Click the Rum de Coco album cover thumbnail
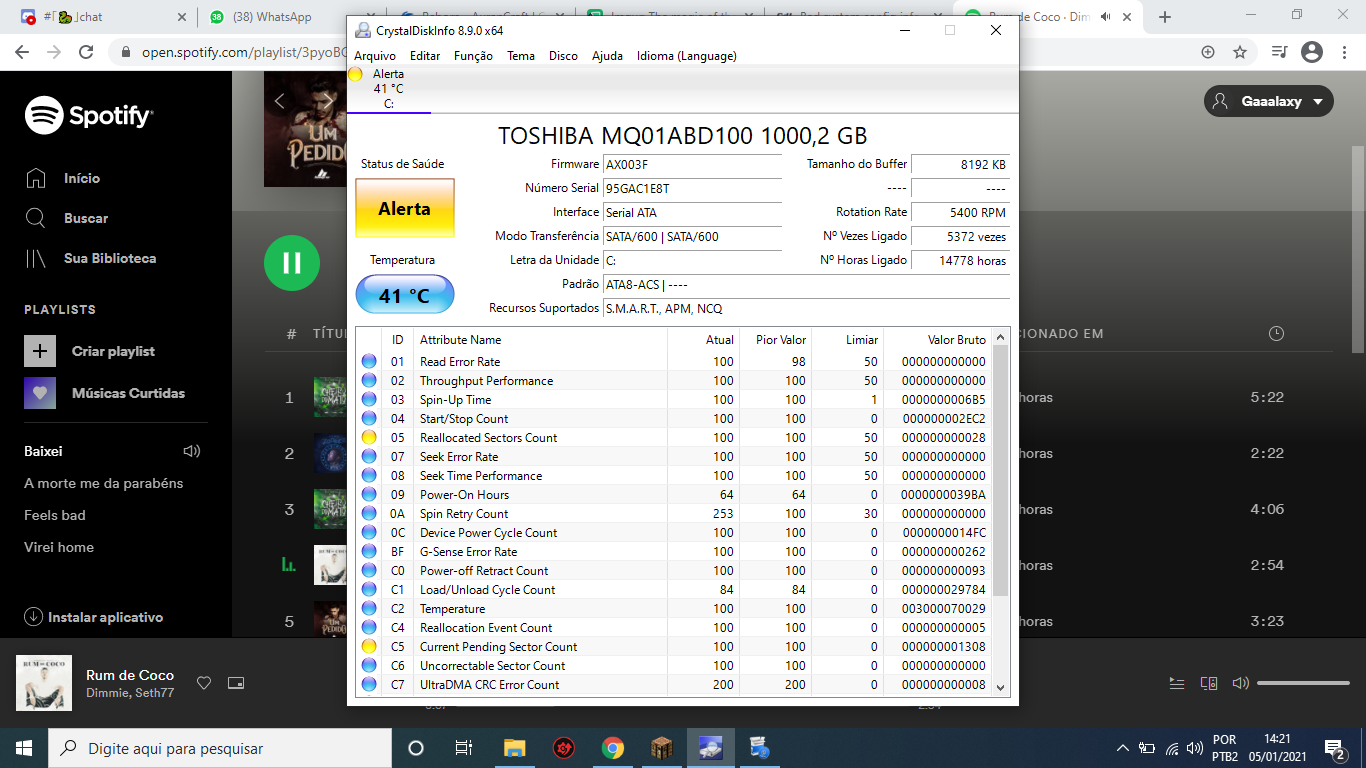1366x768 pixels. coord(44,683)
